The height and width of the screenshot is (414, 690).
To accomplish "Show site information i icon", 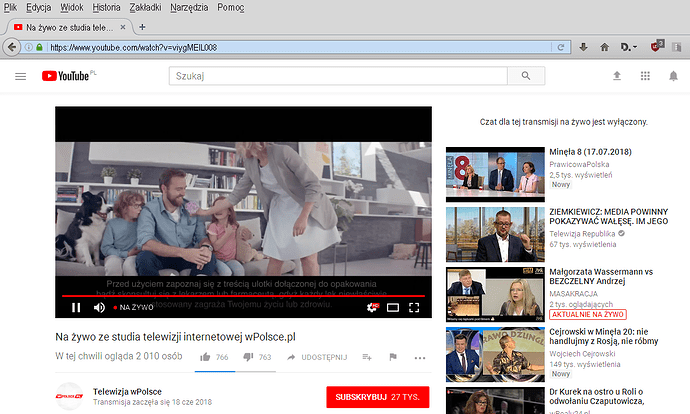I will click(29, 47).
